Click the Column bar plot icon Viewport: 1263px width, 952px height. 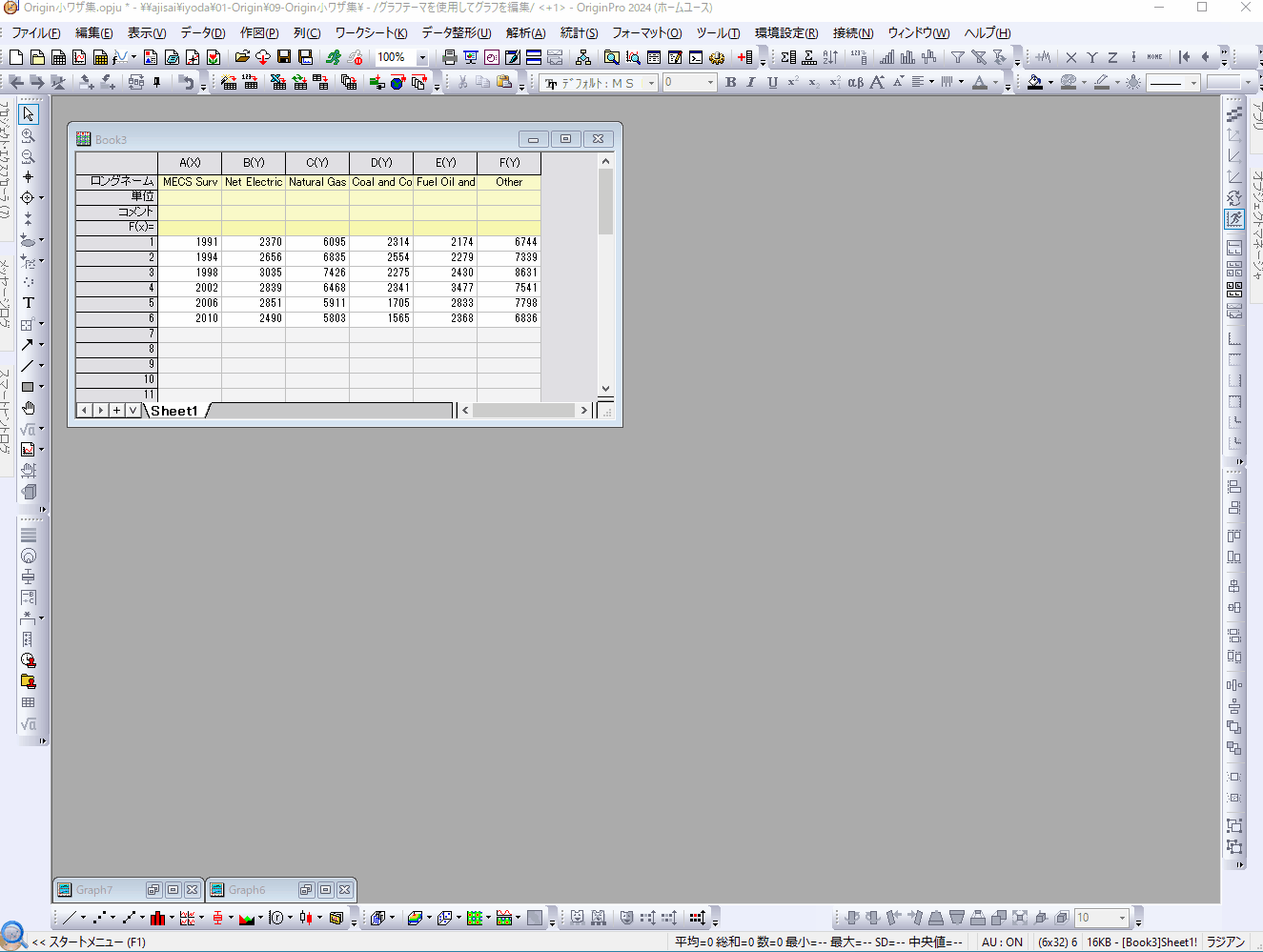[157, 918]
